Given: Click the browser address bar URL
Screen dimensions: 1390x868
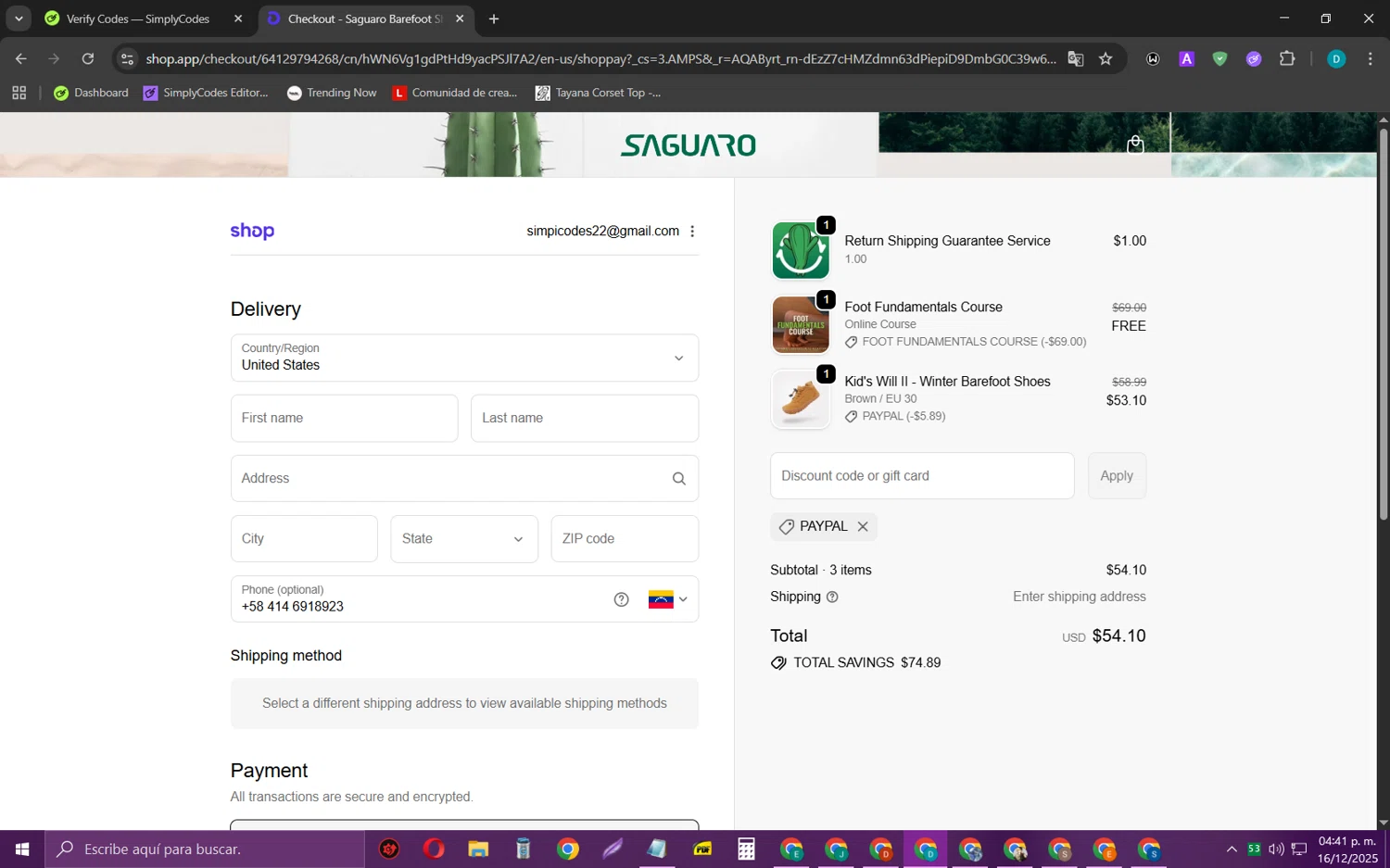Looking at the screenshot, I should tap(600, 59).
